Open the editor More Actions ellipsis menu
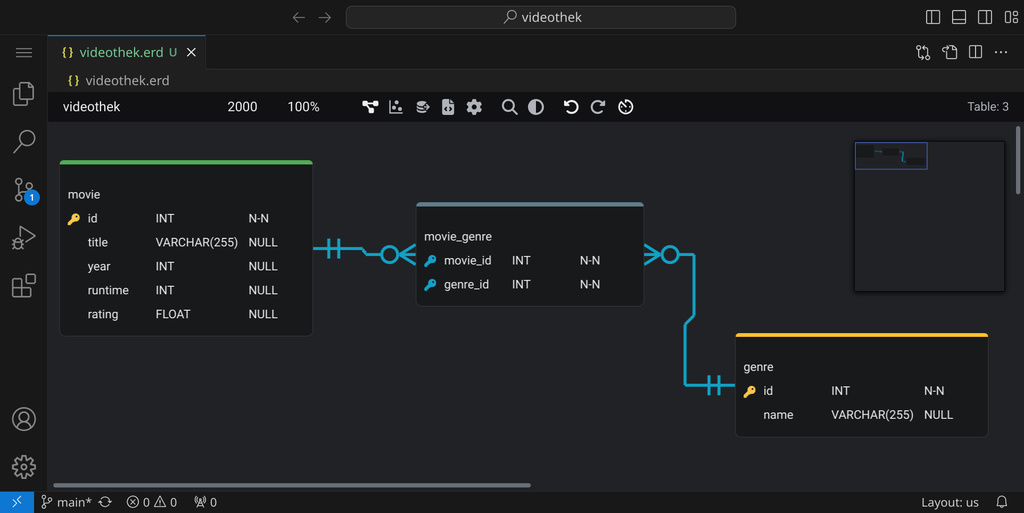Screen dimensions: 1024x513 click(1001, 52)
